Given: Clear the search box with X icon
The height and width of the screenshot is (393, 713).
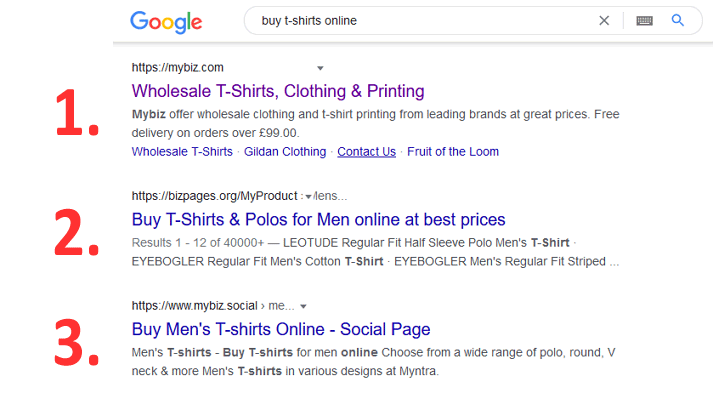Looking at the screenshot, I should [x=604, y=20].
